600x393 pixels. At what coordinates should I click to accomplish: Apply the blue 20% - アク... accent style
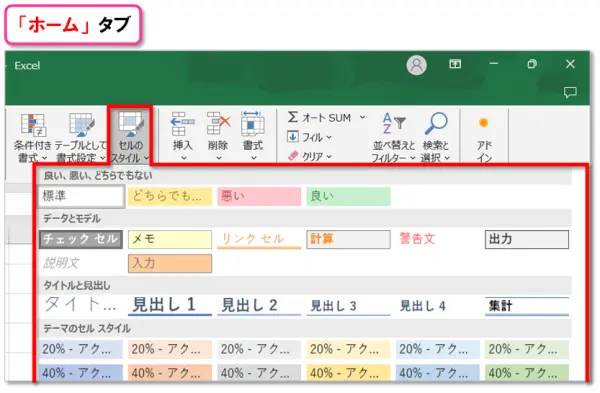[81, 349]
